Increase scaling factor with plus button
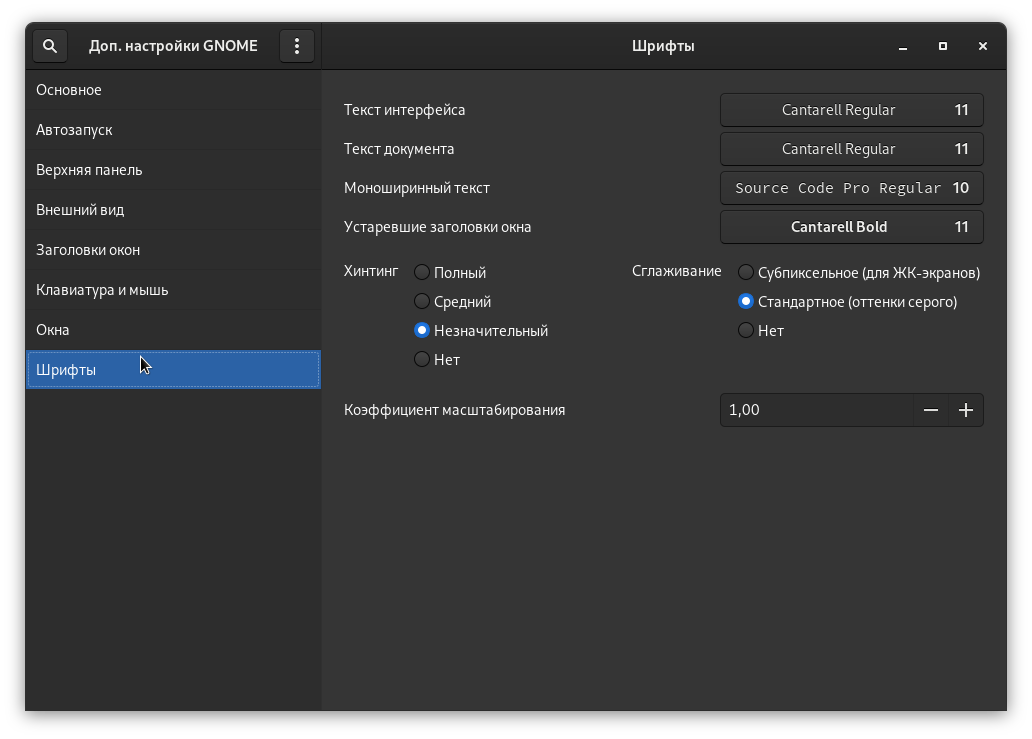This screenshot has height=739, width=1032. [x=966, y=410]
